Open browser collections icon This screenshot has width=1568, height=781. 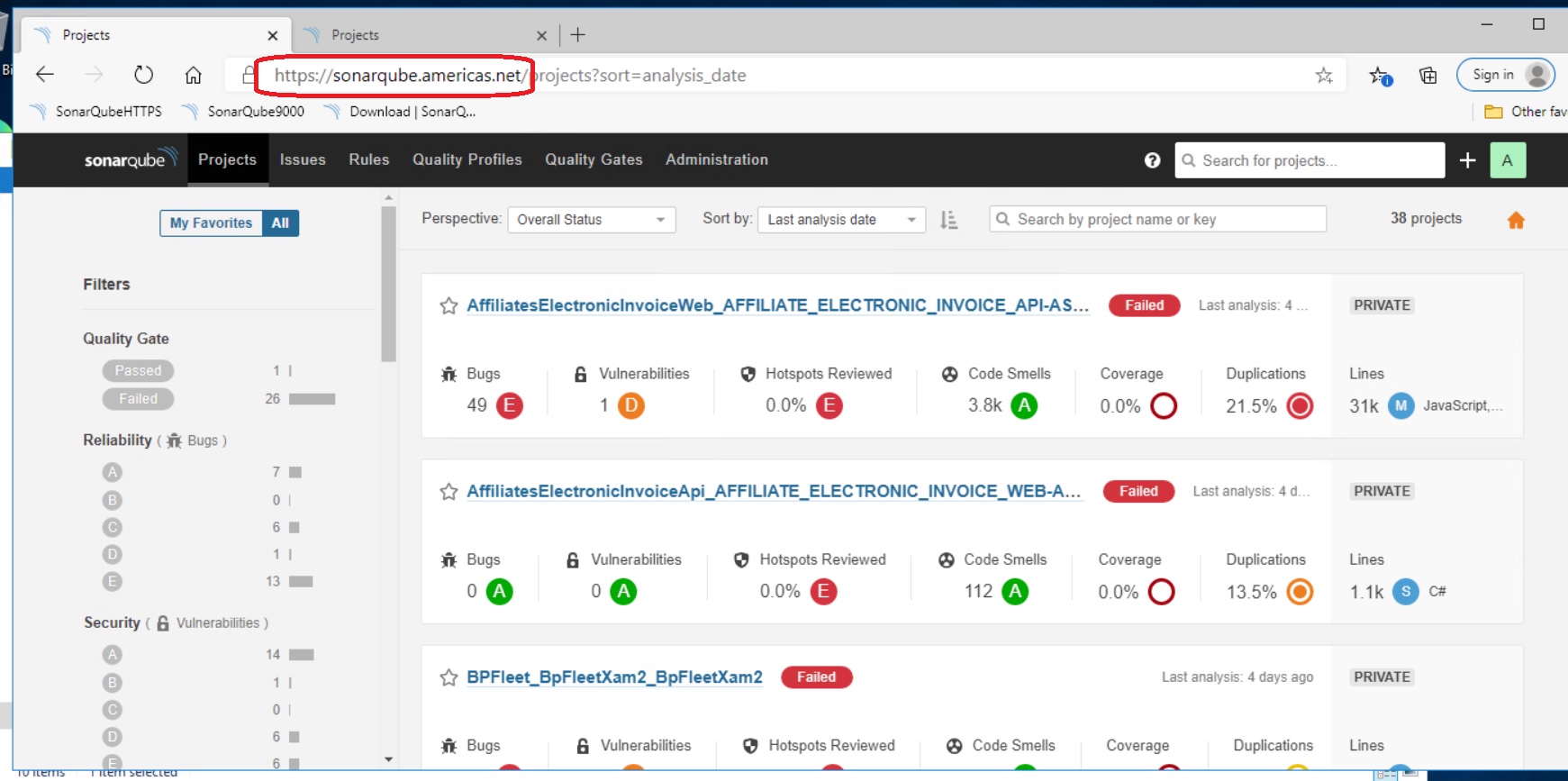(1428, 76)
